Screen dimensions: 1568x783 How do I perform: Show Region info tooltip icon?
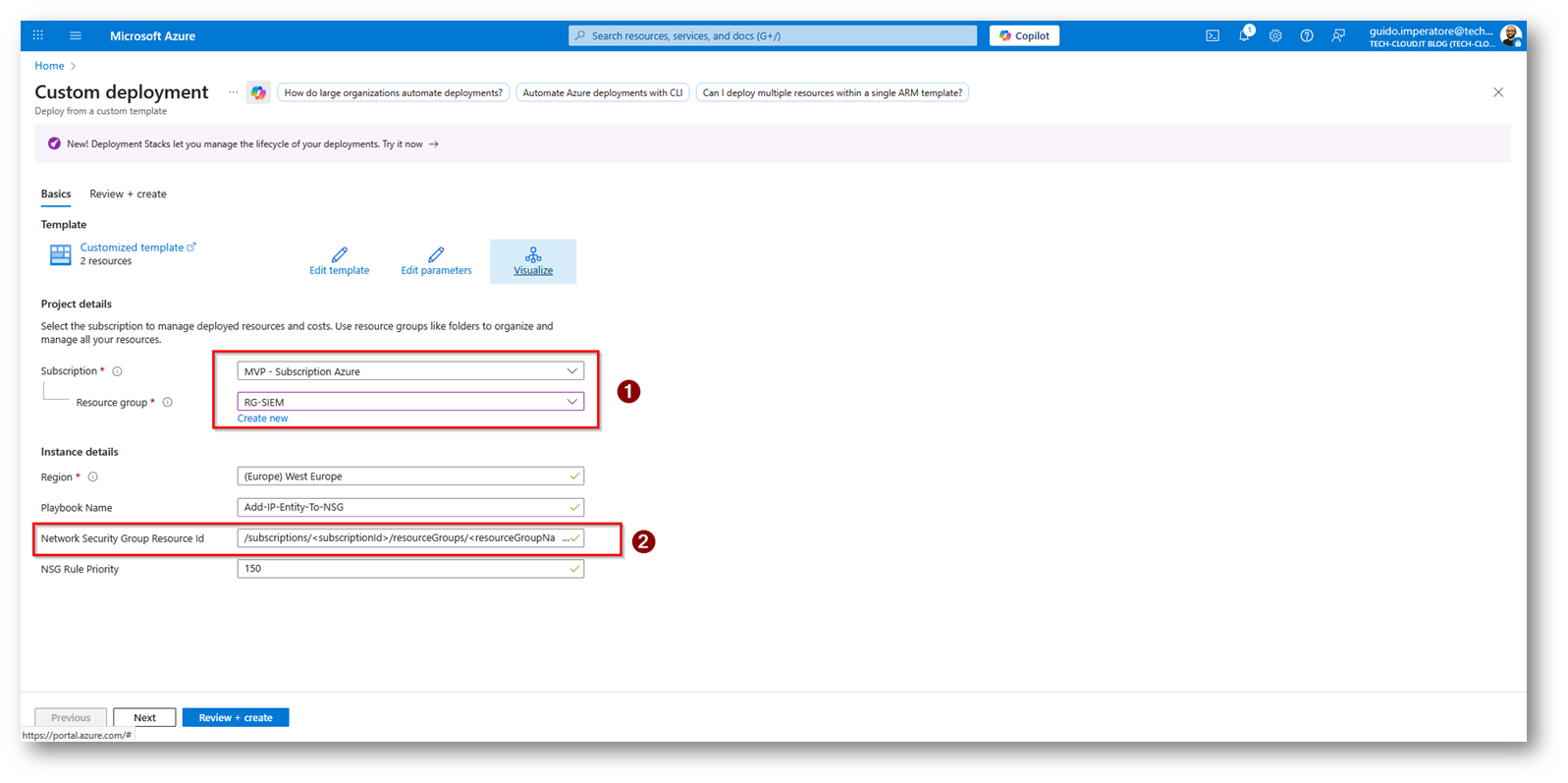click(93, 476)
